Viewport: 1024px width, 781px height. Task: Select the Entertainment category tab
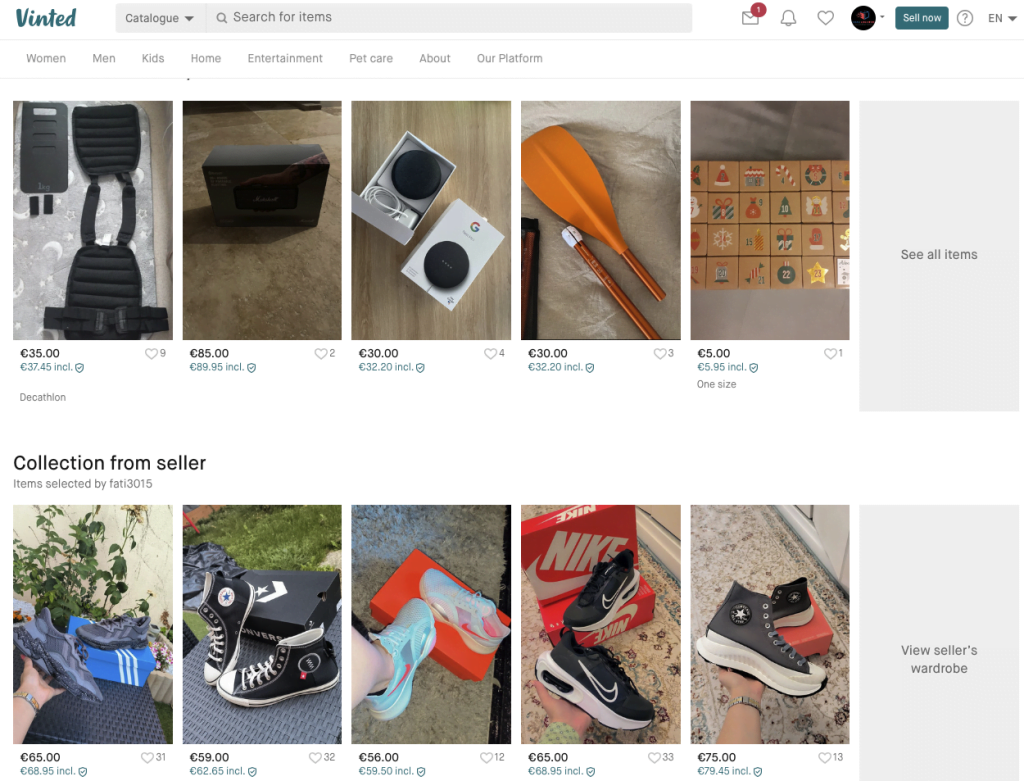(285, 59)
